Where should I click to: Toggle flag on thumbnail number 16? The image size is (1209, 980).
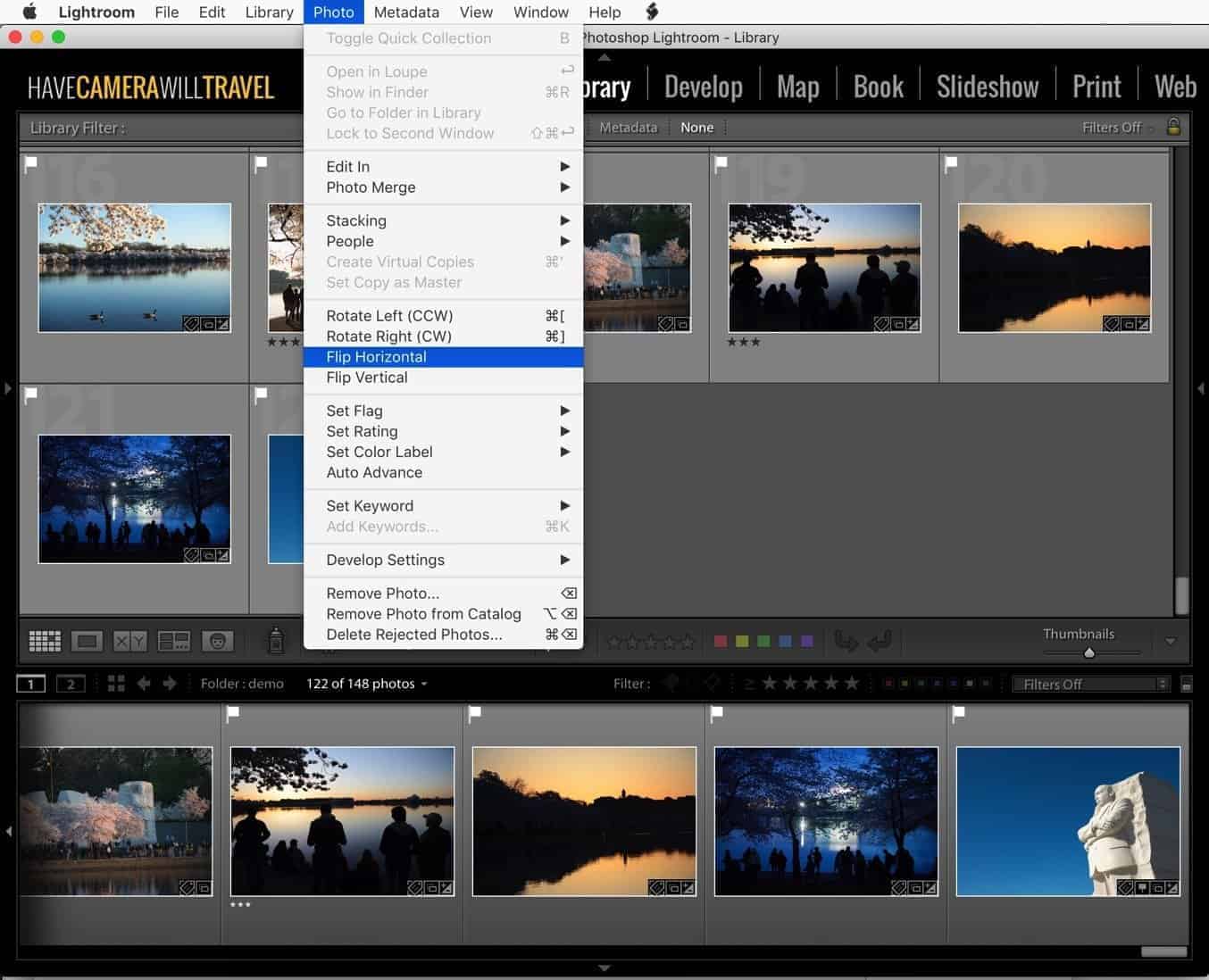pyautogui.click(x=31, y=164)
